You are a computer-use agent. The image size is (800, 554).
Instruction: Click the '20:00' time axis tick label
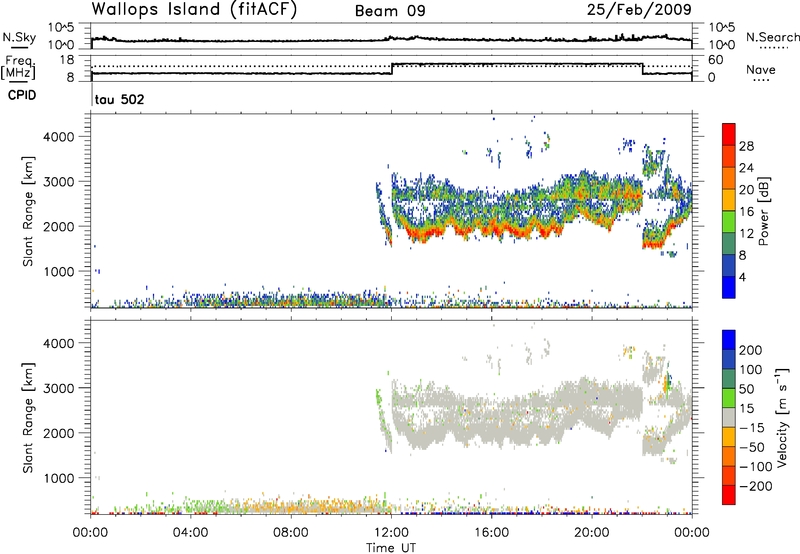[592, 533]
